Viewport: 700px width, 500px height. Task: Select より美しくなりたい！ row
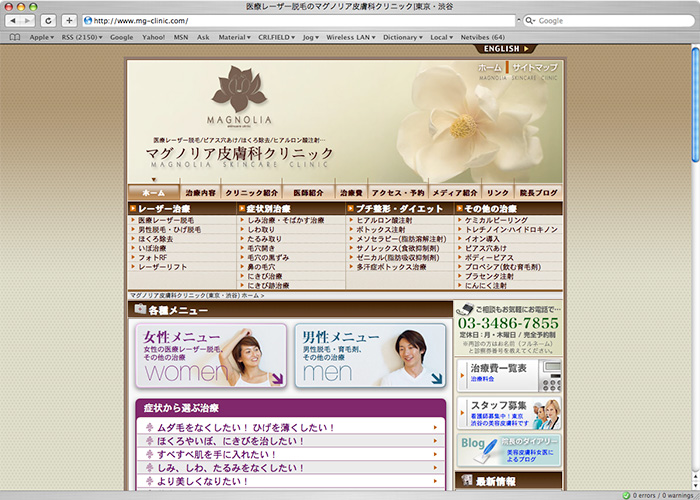291,481
